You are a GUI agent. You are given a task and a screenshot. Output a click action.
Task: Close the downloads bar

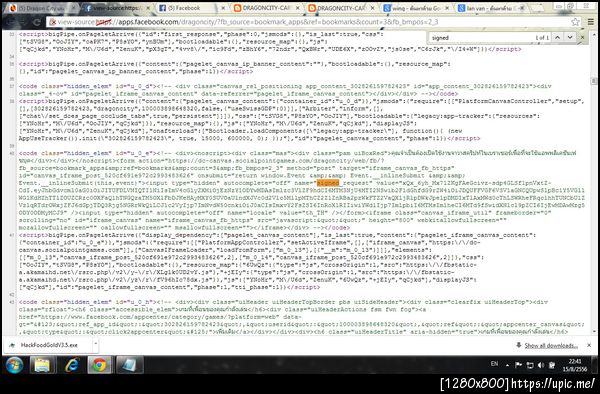pos(589,345)
